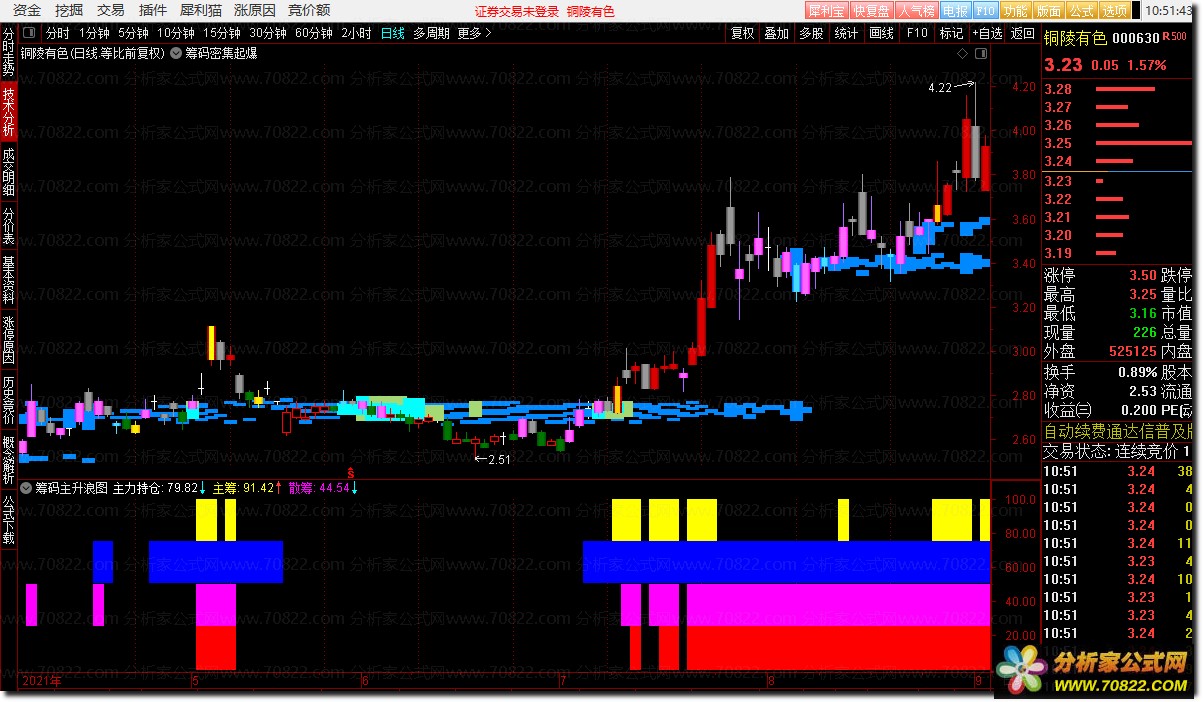Switch to the 10分钟 period

click(x=176, y=33)
